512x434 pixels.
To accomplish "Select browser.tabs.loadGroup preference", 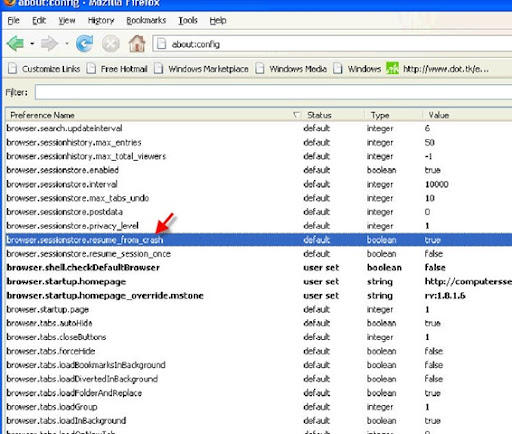I will [259, 407].
